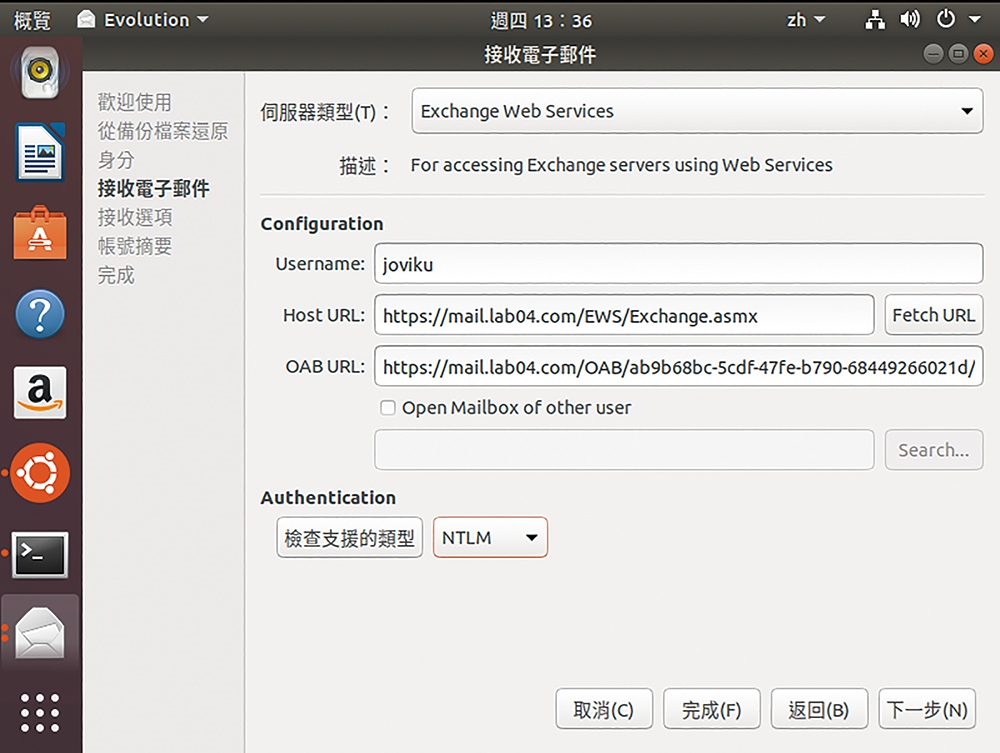The image size is (1000, 753).
Task: Click window title 接收電子郵件
Action: (540, 54)
